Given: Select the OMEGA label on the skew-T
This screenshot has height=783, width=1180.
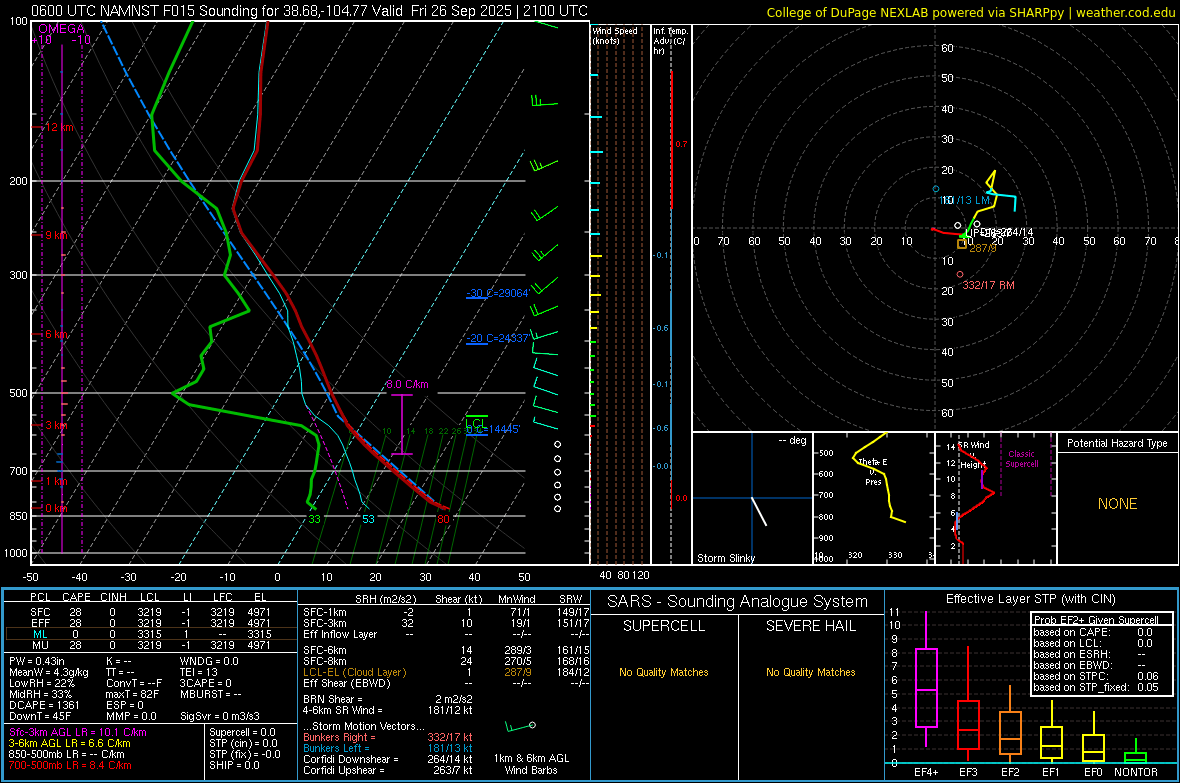Looking at the screenshot, I should (62, 29).
